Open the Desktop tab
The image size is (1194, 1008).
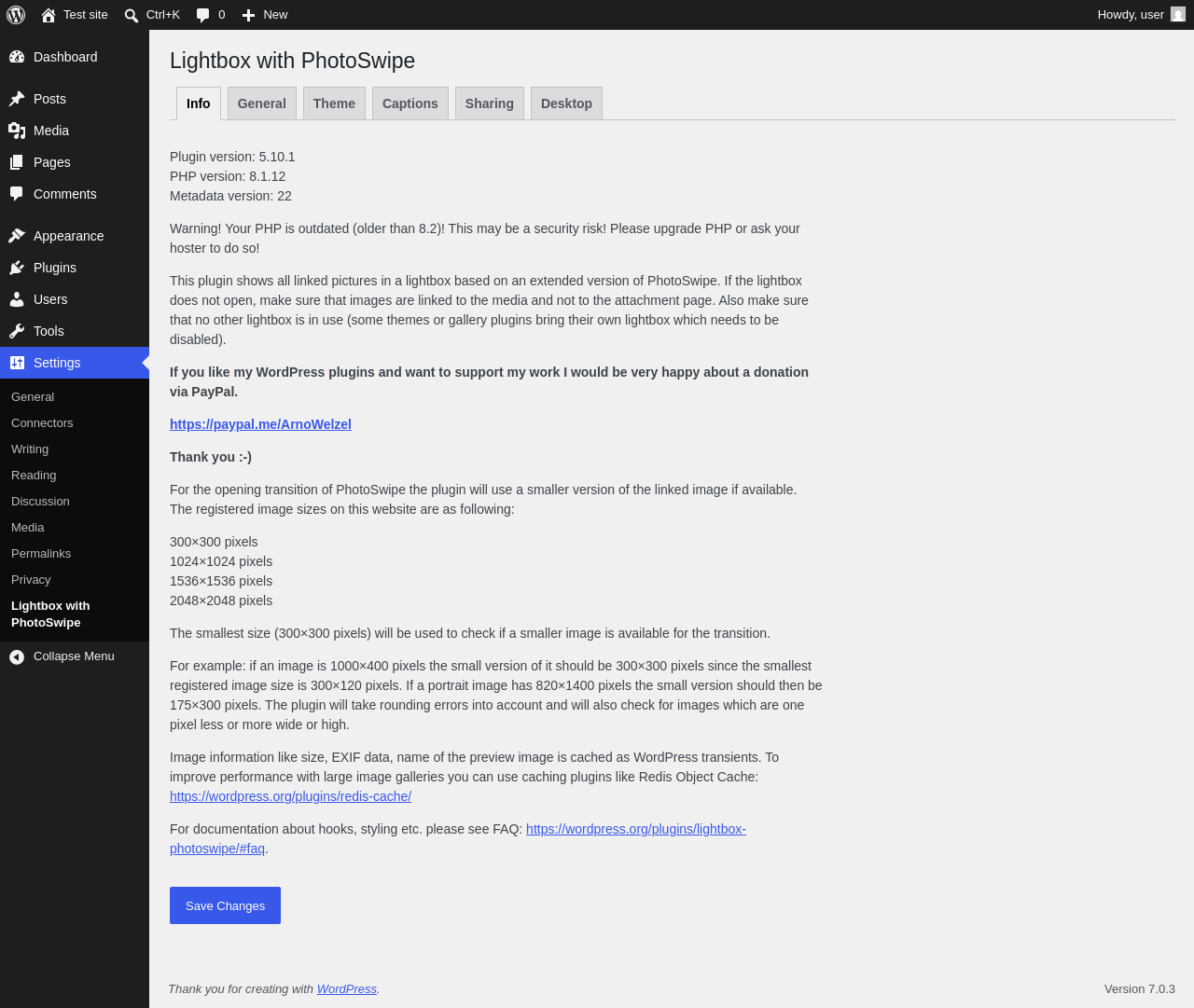point(566,104)
